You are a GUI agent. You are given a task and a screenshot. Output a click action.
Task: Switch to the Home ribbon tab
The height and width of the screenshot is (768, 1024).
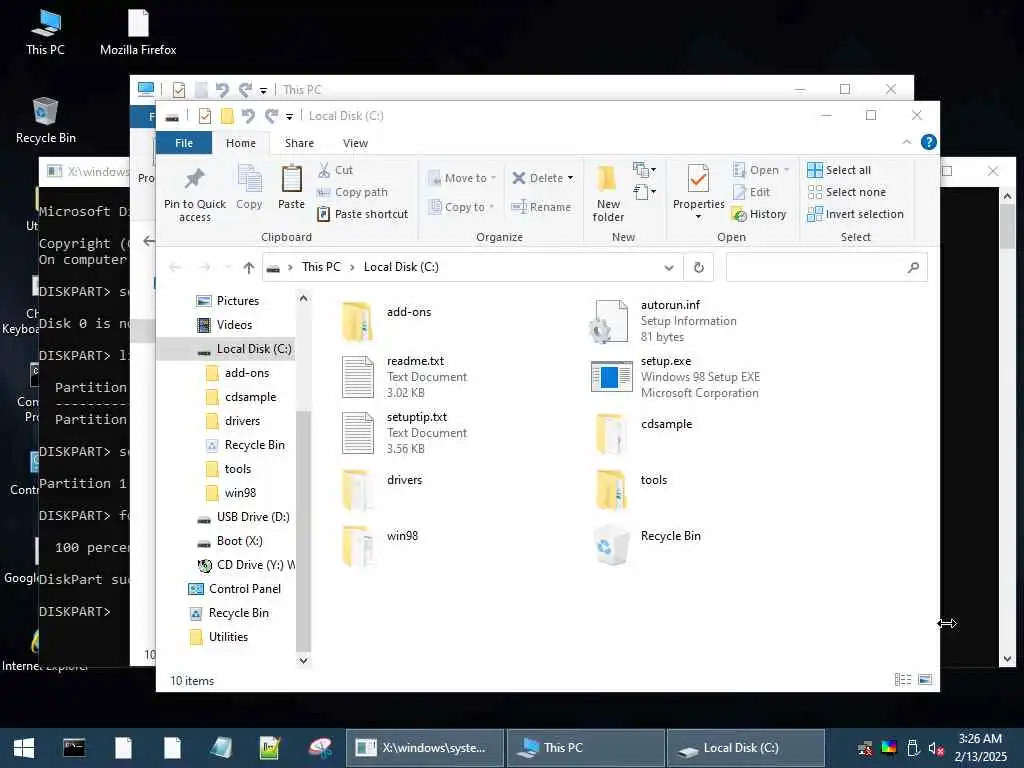(241, 143)
